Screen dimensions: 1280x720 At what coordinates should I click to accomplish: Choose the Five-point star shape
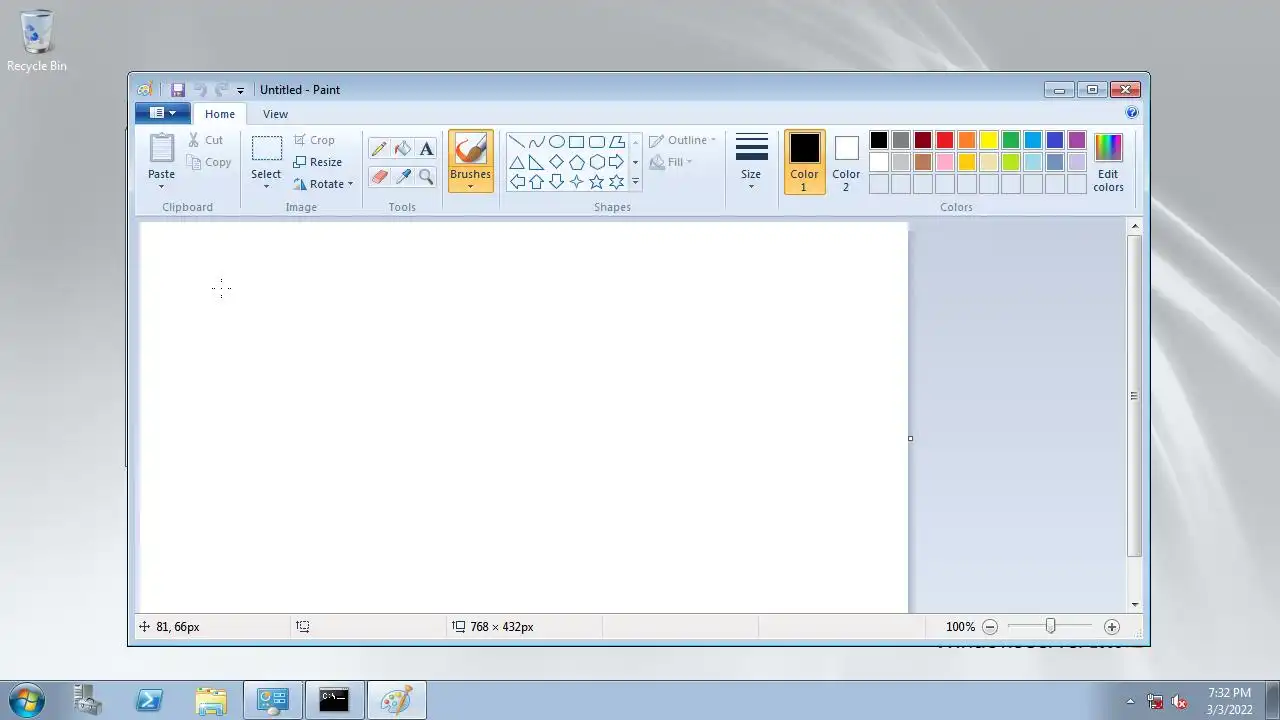tap(597, 182)
